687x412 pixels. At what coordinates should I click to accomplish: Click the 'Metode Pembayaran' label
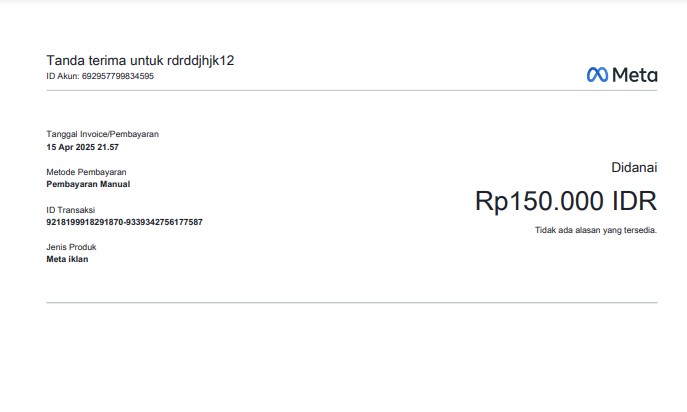pos(86,172)
